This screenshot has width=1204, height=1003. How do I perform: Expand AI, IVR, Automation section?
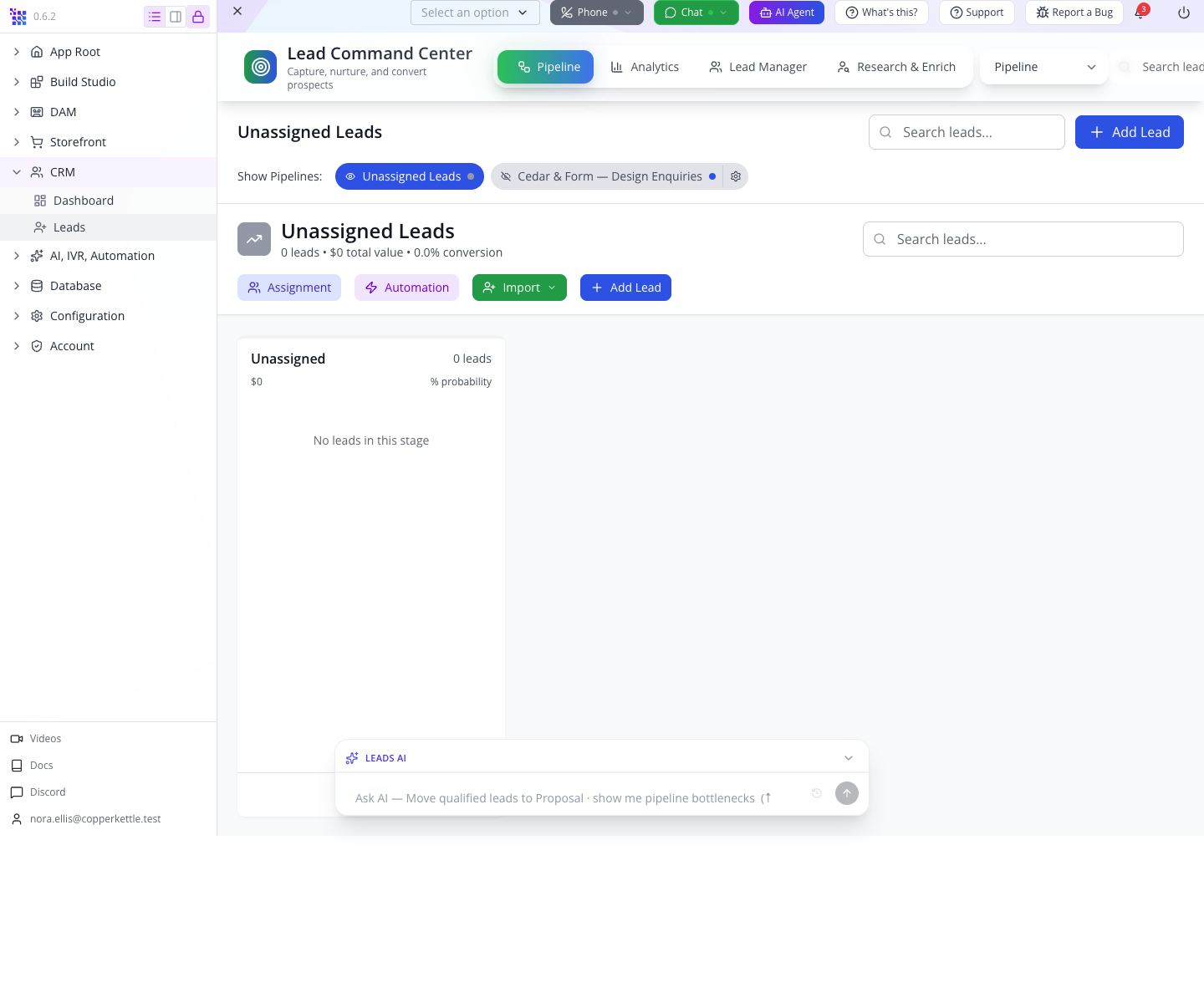pos(17,256)
